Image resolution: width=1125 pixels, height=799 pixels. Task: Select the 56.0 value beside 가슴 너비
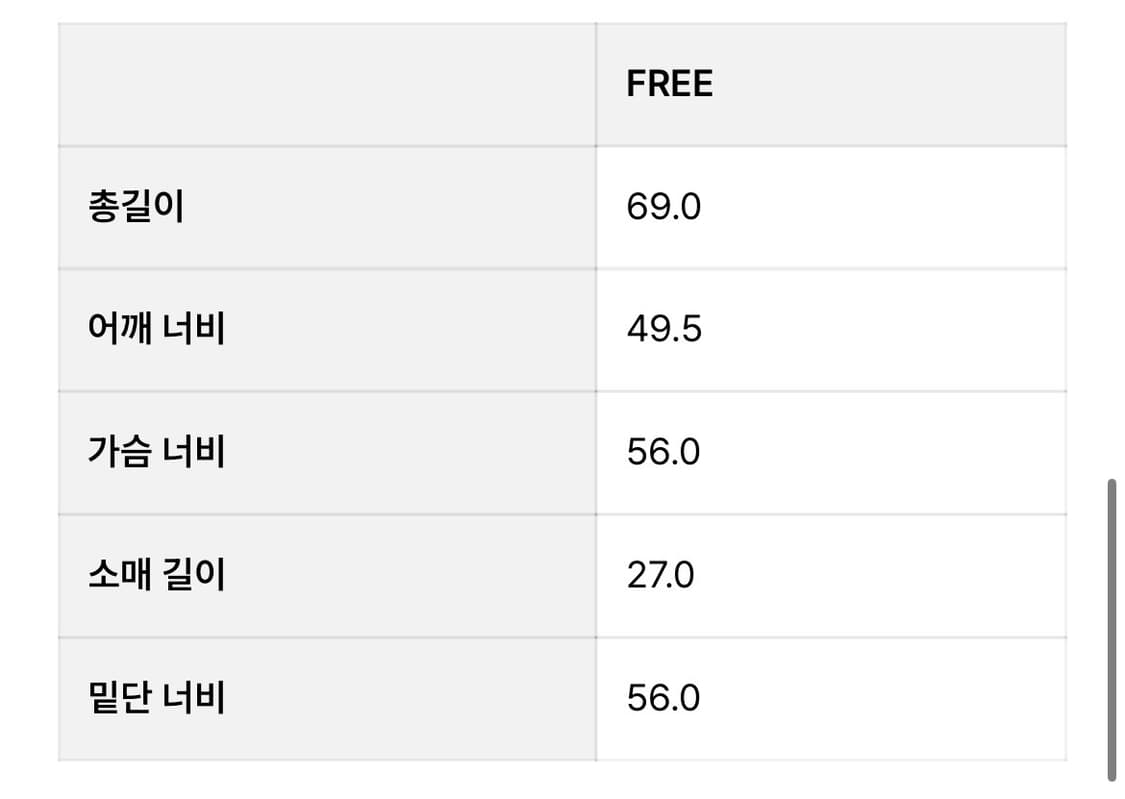pyautogui.click(x=664, y=452)
